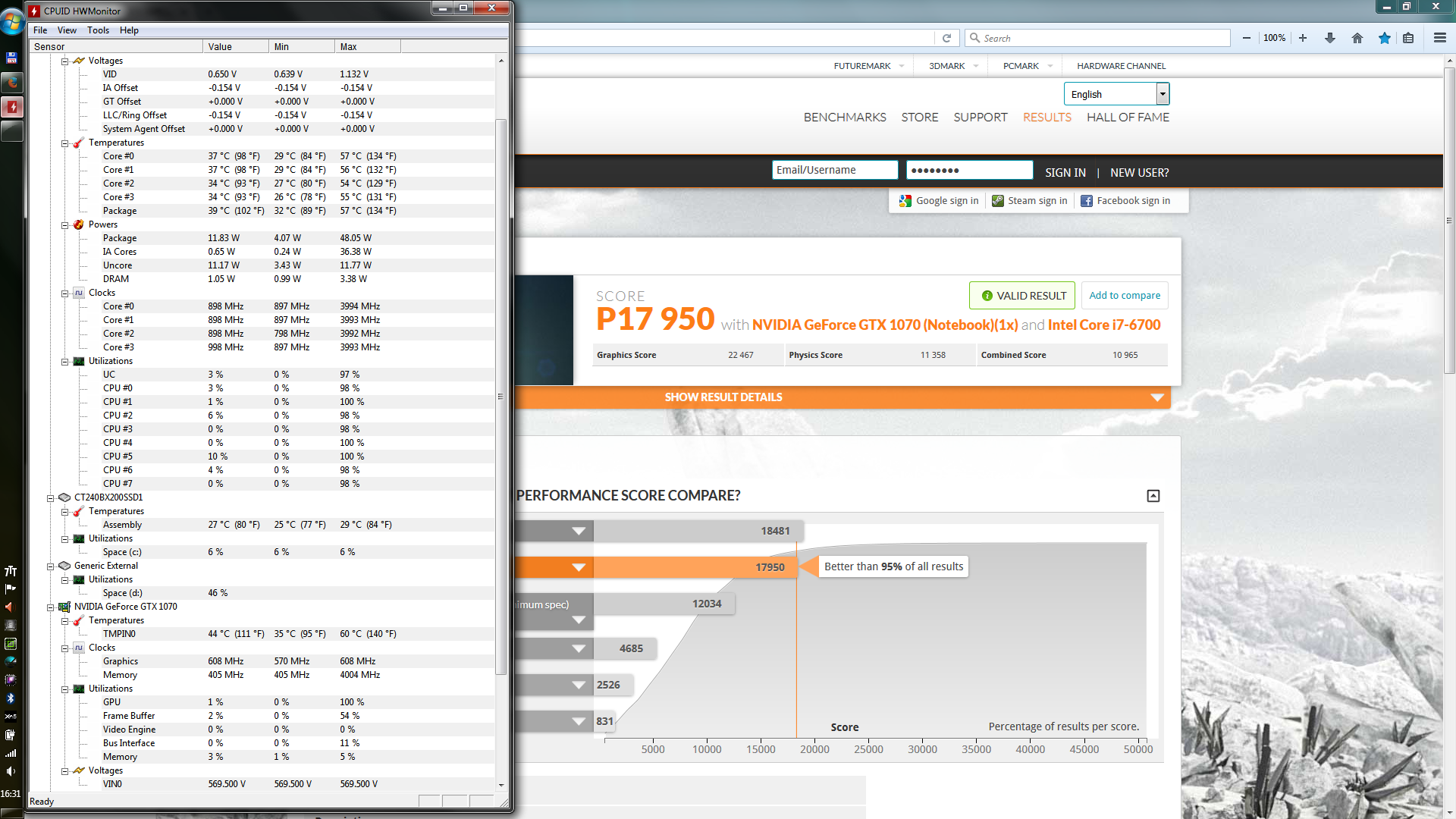Screen dimensions: 1456x819
Task: Open the browser hamburger menu icon
Action: click(x=1439, y=38)
